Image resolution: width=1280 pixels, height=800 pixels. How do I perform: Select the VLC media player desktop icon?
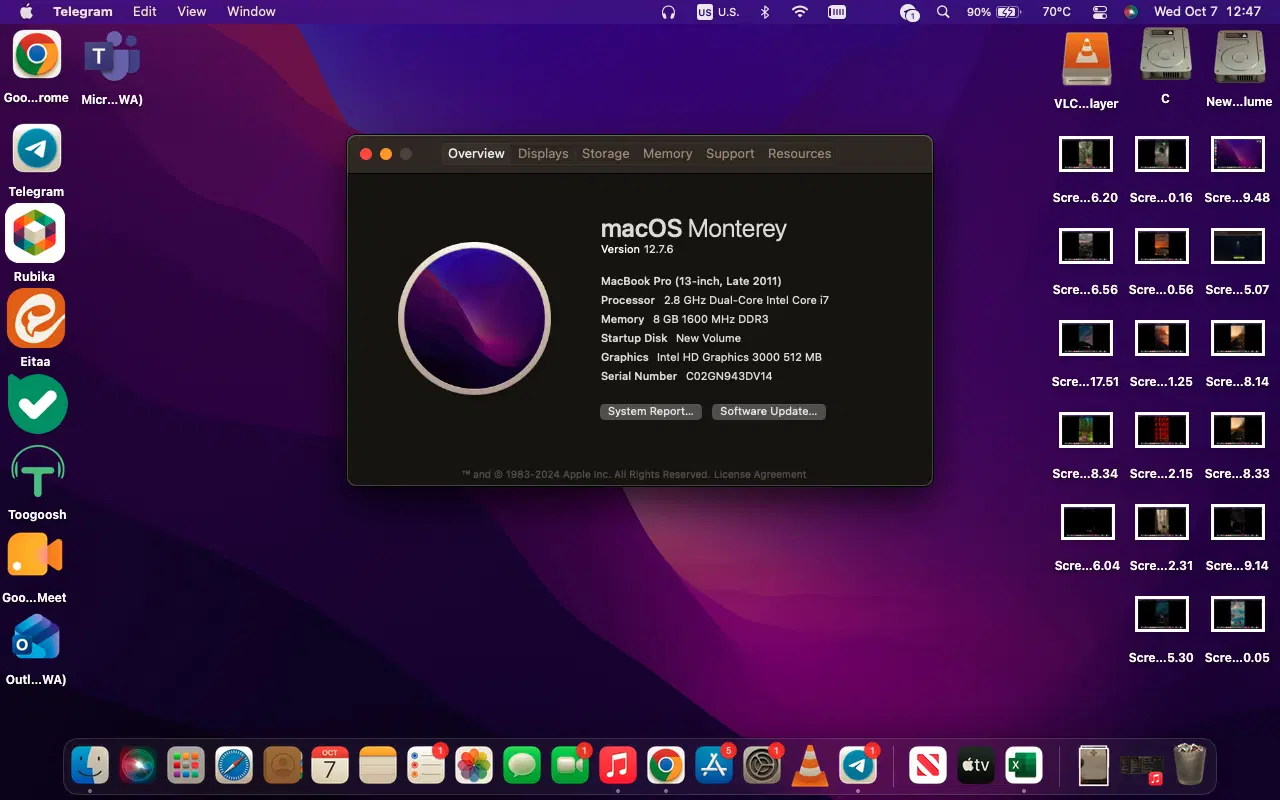[1086, 60]
